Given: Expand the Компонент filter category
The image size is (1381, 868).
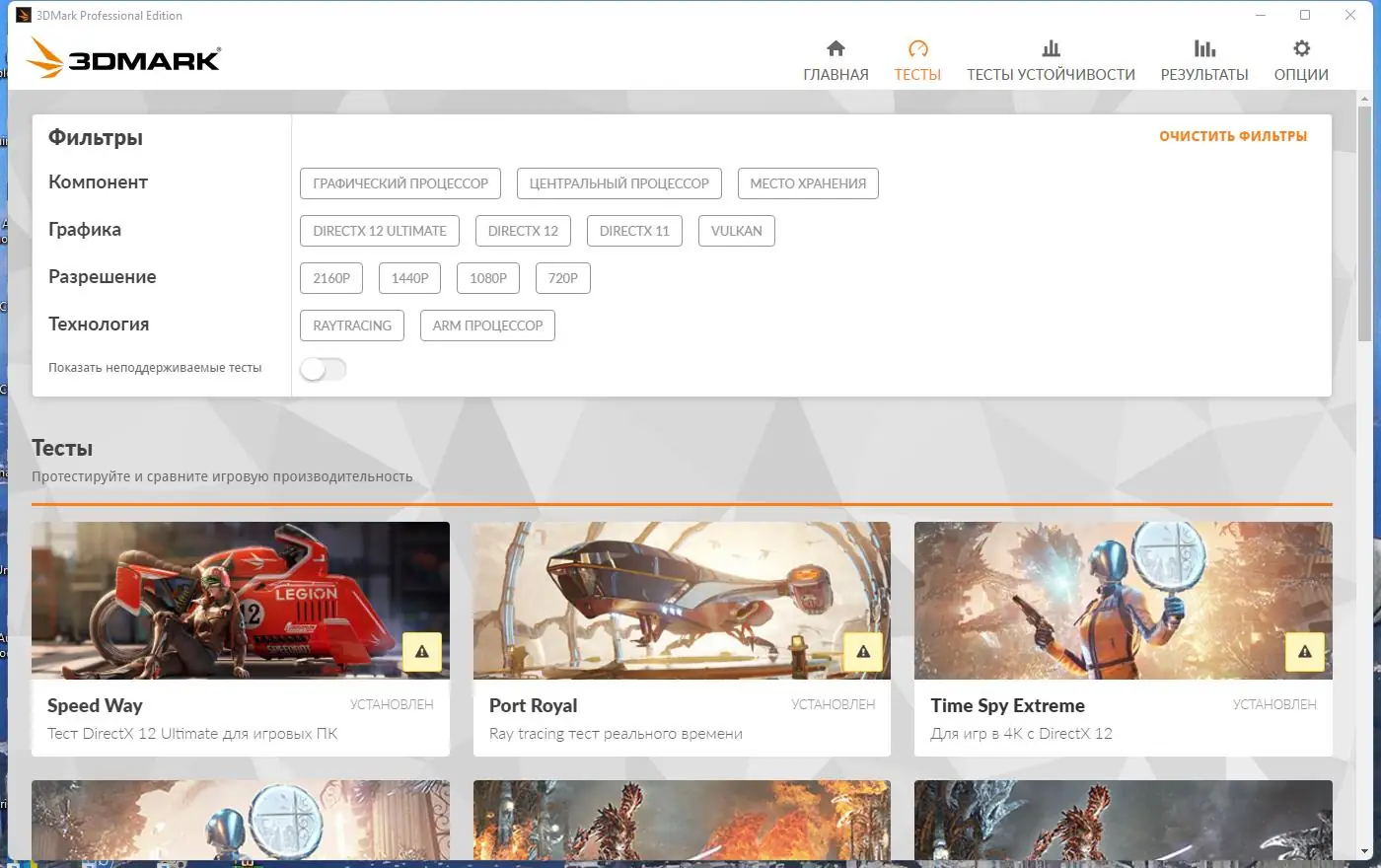Looking at the screenshot, I should (x=98, y=181).
